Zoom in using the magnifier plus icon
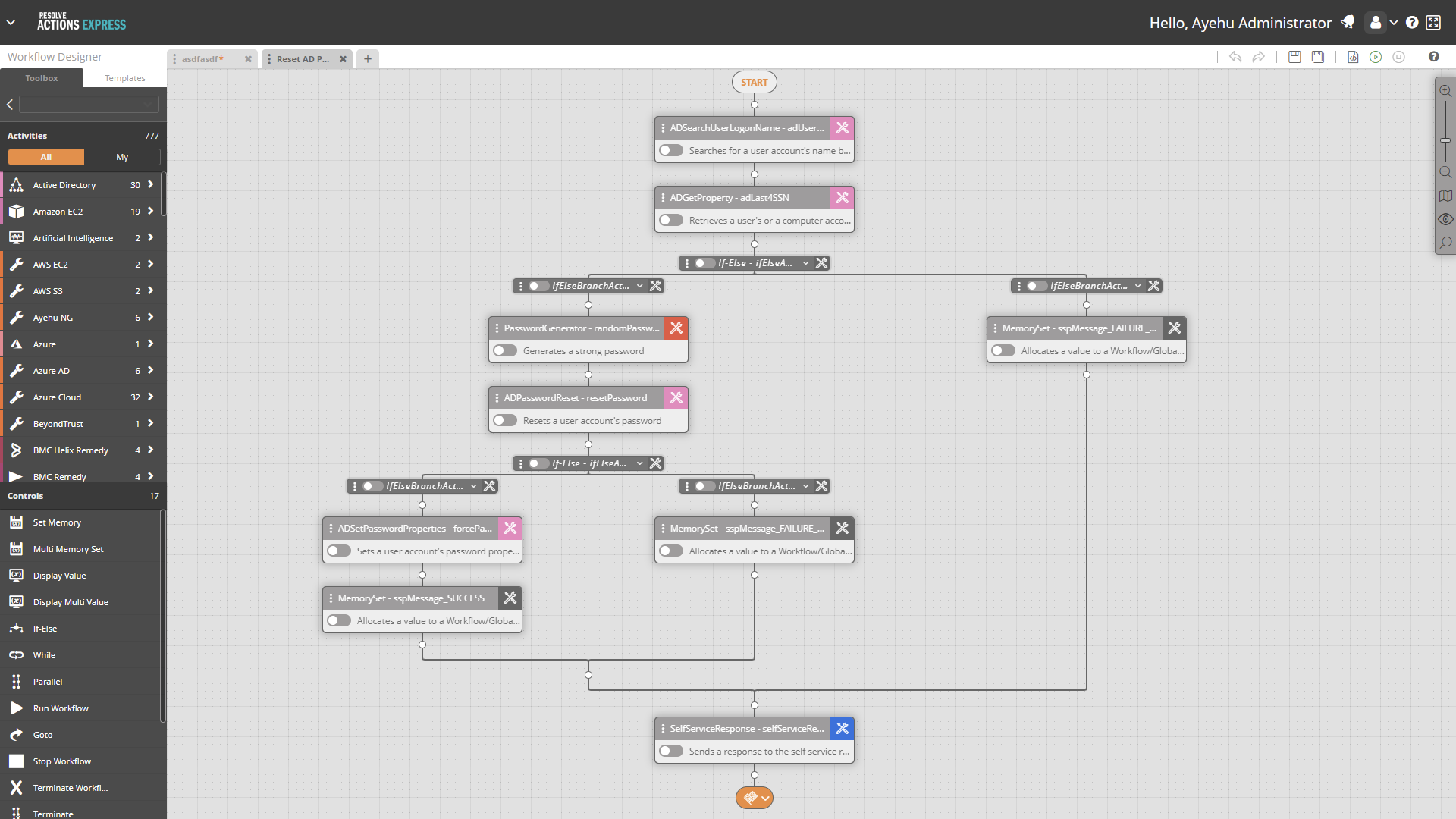The width and height of the screenshot is (1456, 819). pyautogui.click(x=1446, y=89)
